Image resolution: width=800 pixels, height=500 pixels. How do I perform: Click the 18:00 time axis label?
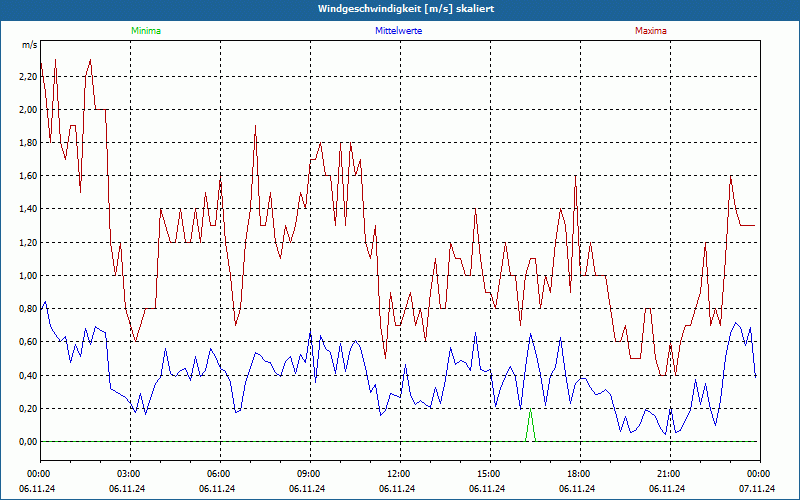(578, 474)
